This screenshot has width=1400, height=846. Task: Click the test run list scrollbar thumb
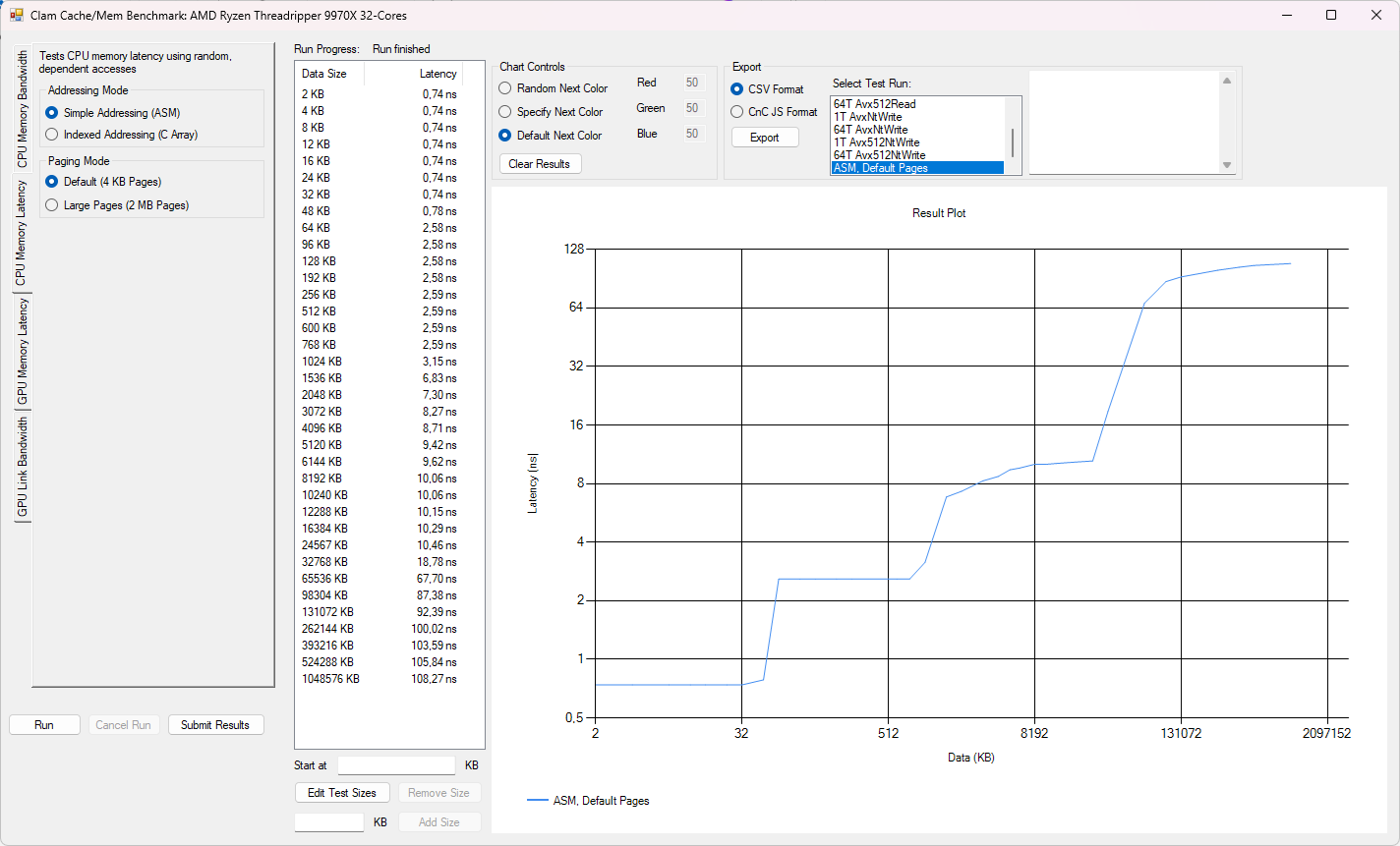pyautogui.click(x=1013, y=142)
